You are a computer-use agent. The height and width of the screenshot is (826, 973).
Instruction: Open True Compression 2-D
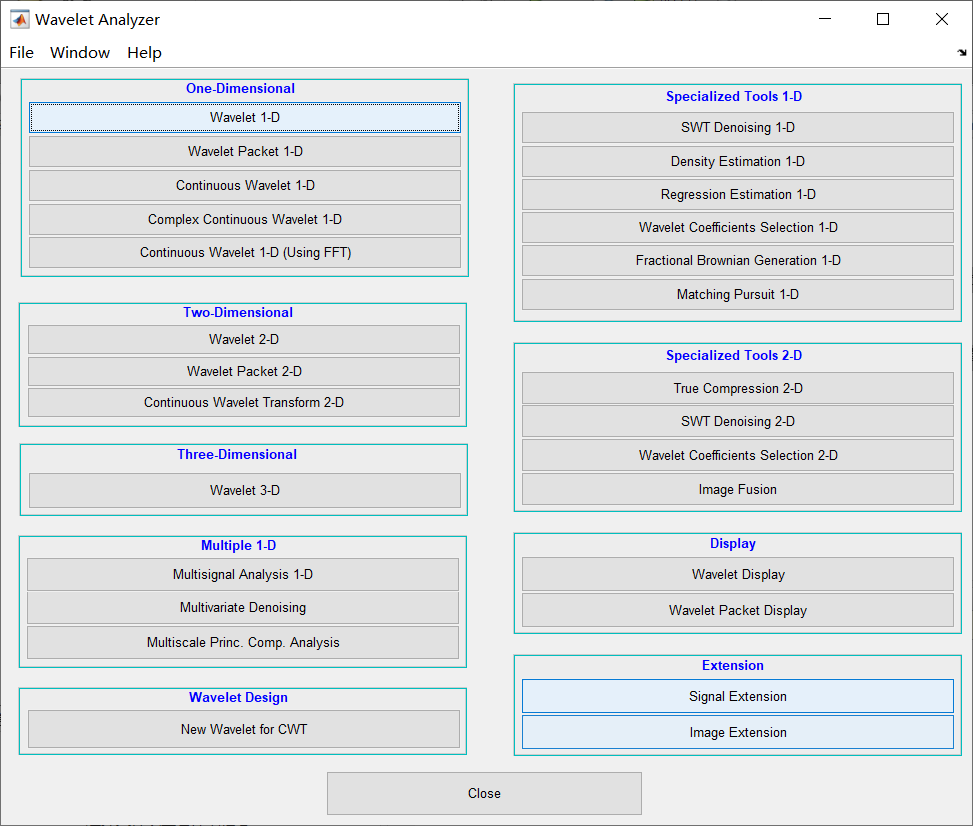tap(737, 388)
